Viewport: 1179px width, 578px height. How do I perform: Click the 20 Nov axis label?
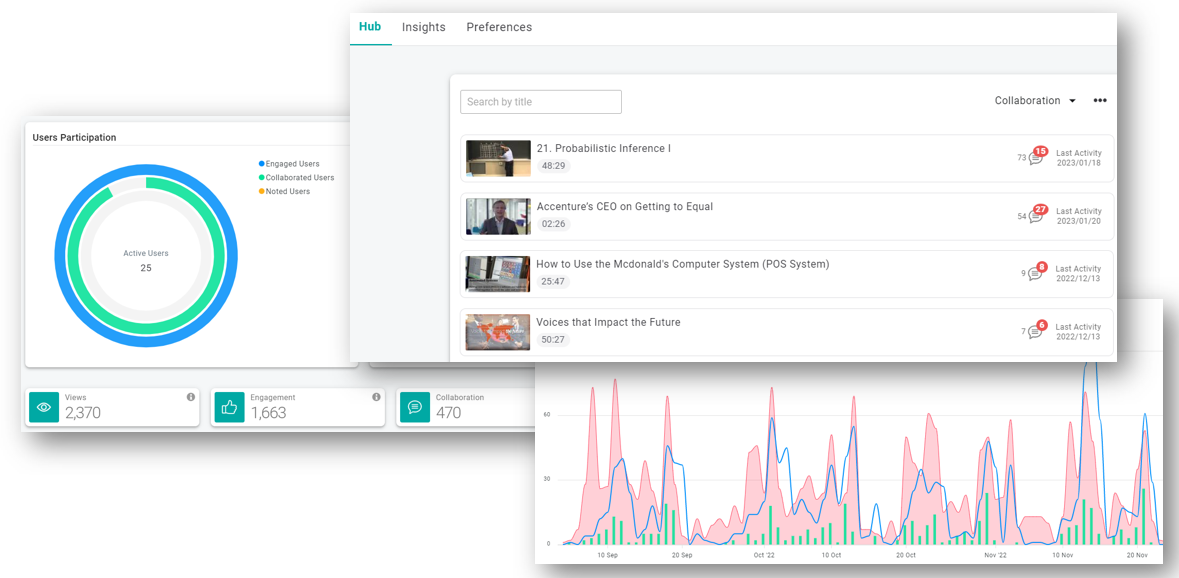[1137, 555]
